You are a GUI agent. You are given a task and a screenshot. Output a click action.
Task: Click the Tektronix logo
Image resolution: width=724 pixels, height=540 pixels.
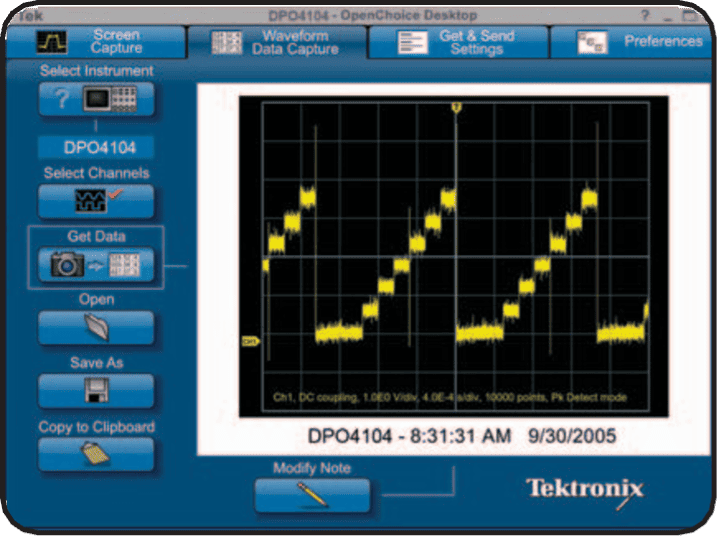coord(585,489)
